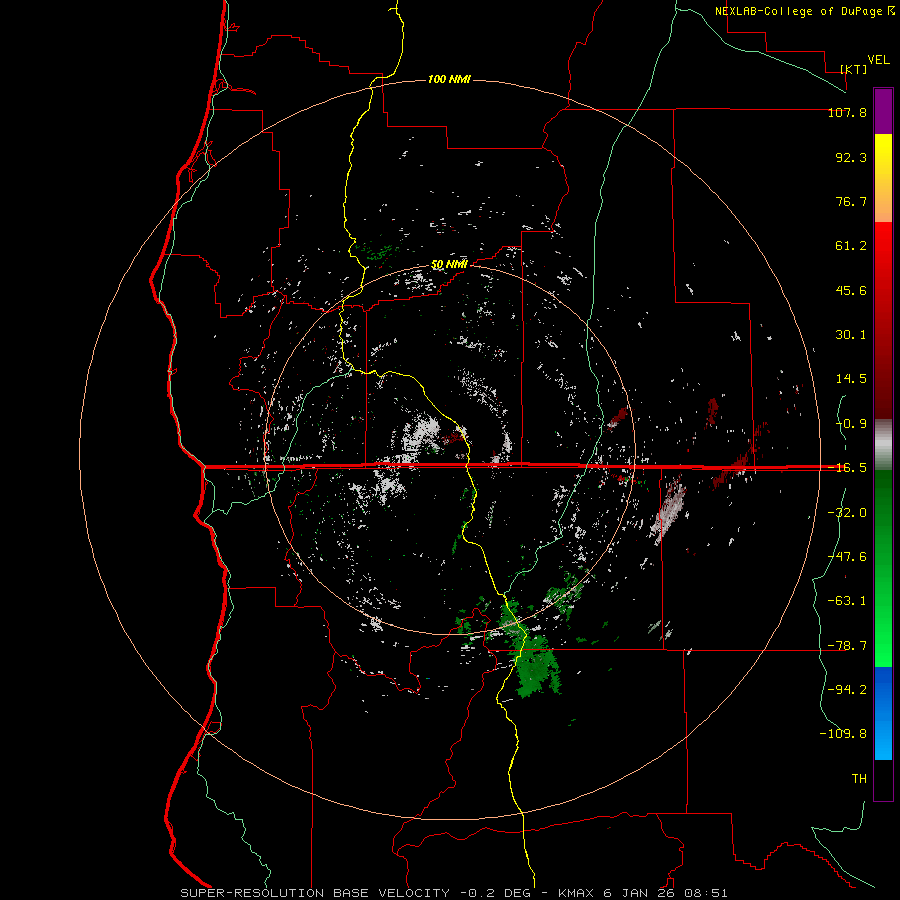Click the 61.2 scale value

[x=851, y=246]
